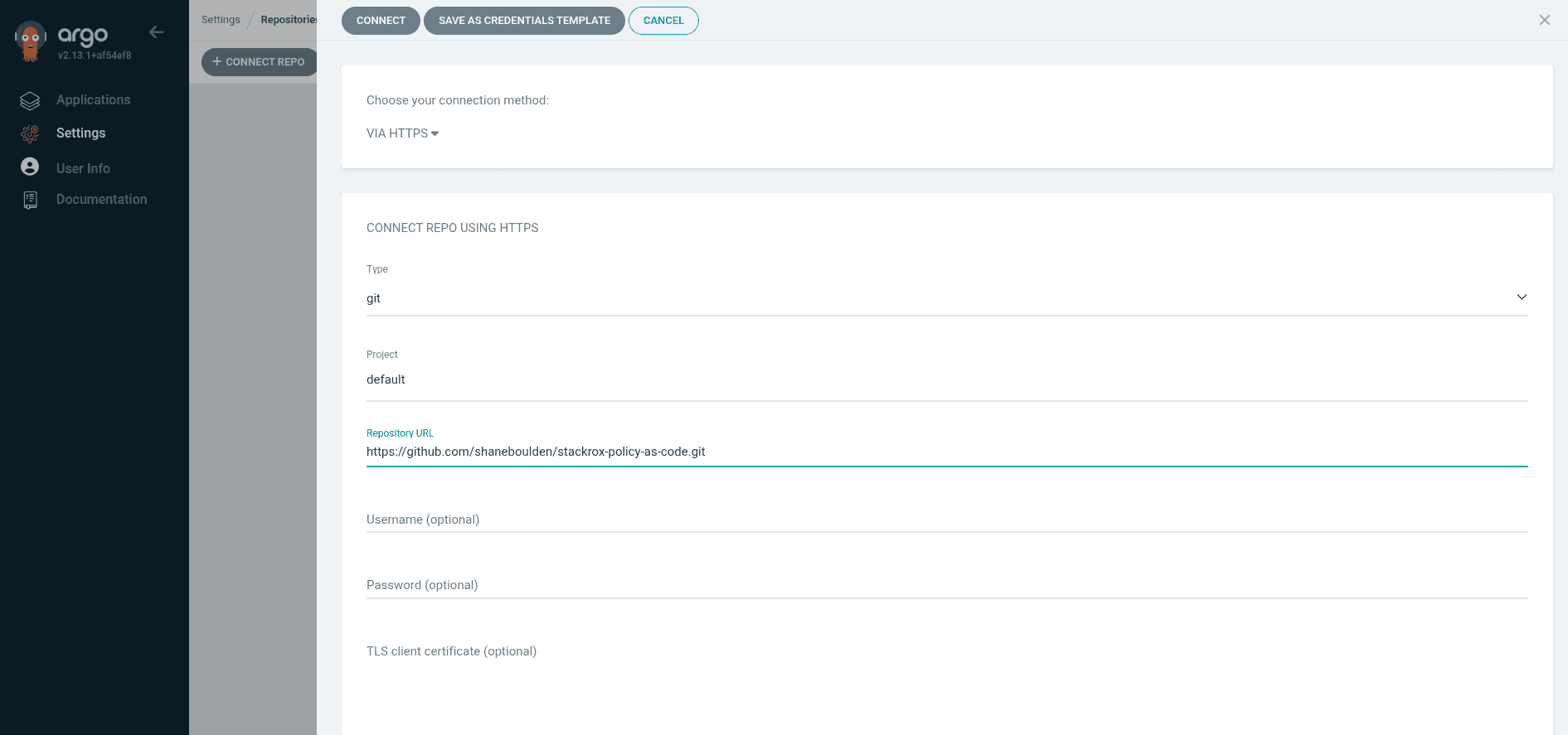Click the Settings breadcrumb link
1568x735 pixels.
[x=221, y=20]
